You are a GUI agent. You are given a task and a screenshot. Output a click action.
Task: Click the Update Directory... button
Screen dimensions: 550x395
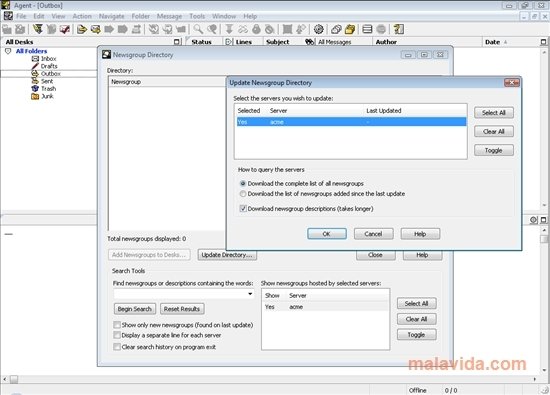(x=227, y=255)
